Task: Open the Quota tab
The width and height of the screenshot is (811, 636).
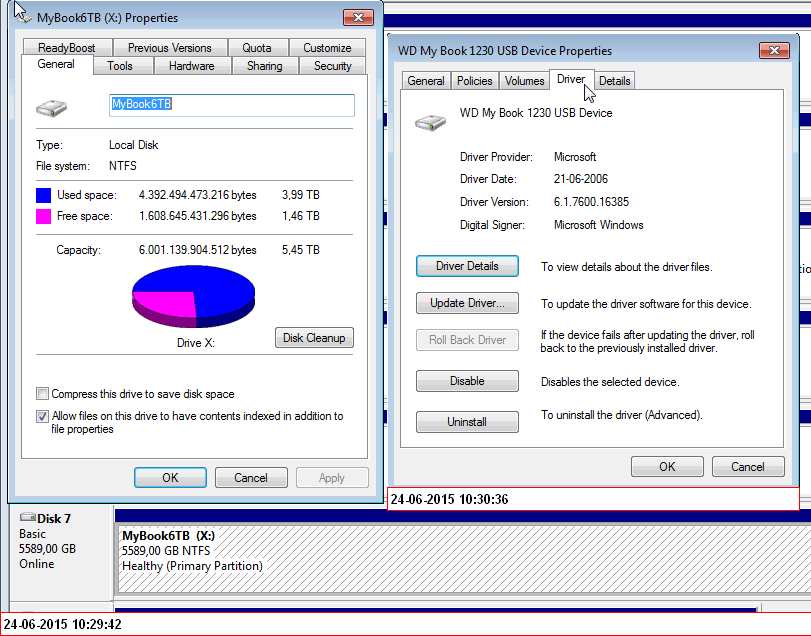Action: (257, 48)
